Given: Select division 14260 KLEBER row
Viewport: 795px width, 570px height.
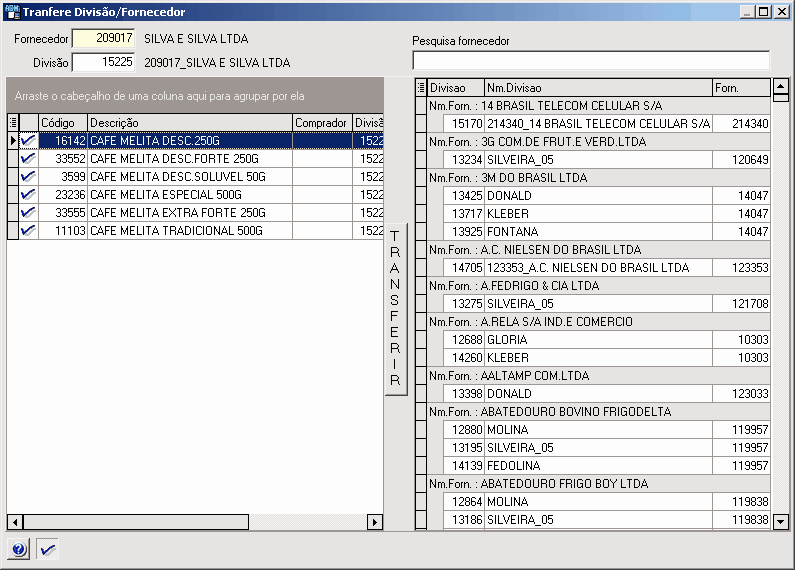Looking at the screenshot, I should click(607, 358).
